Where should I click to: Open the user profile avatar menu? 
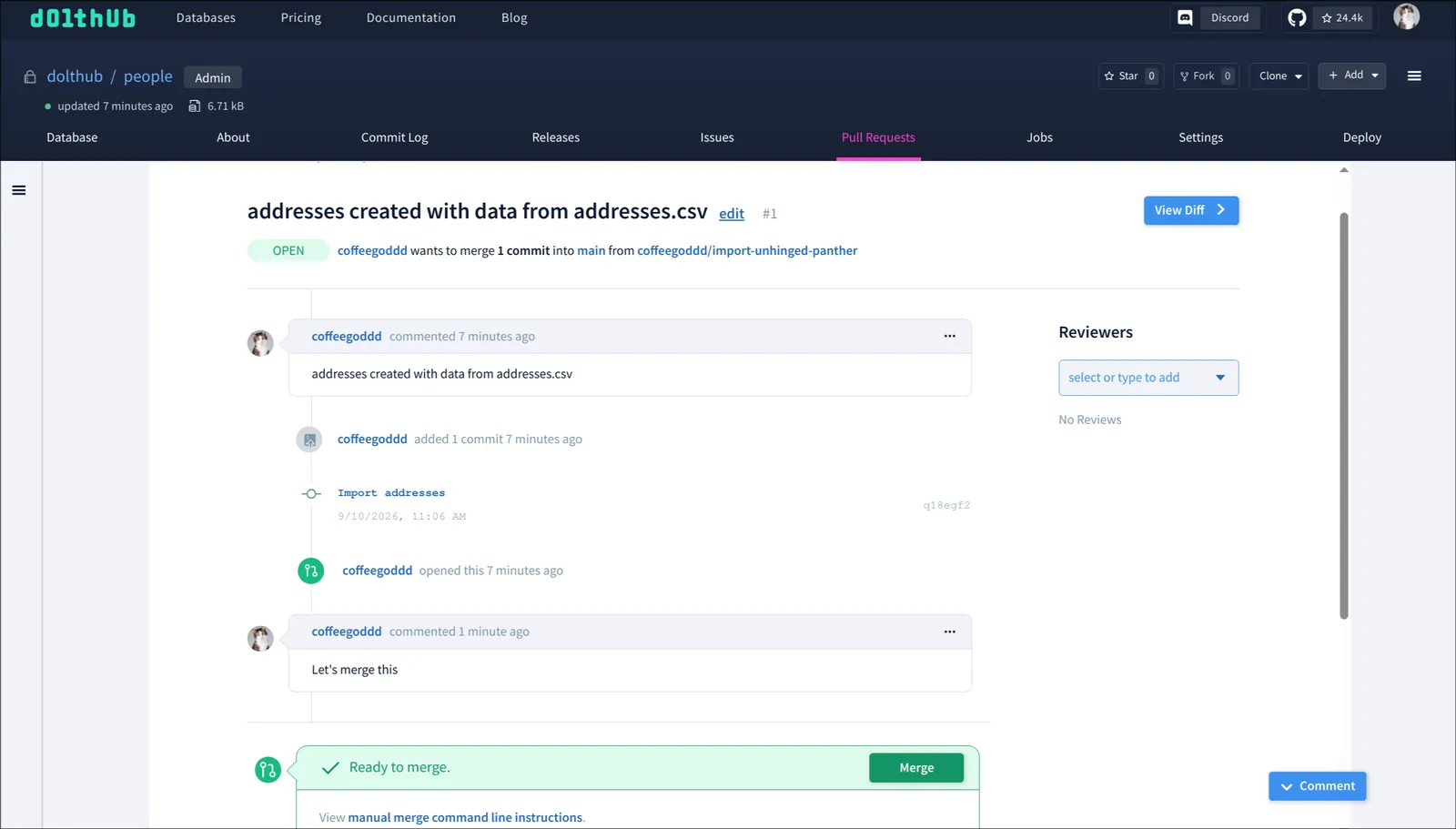click(x=1406, y=17)
